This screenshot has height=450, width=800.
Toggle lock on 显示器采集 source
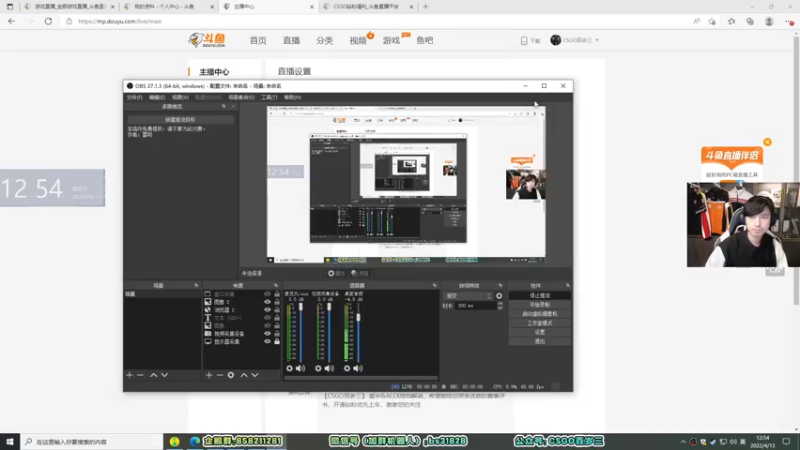(x=277, y=341)
